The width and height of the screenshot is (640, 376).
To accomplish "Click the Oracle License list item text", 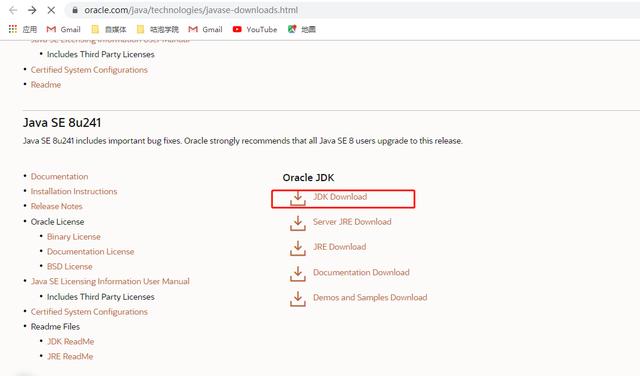I will coord(58,222).
